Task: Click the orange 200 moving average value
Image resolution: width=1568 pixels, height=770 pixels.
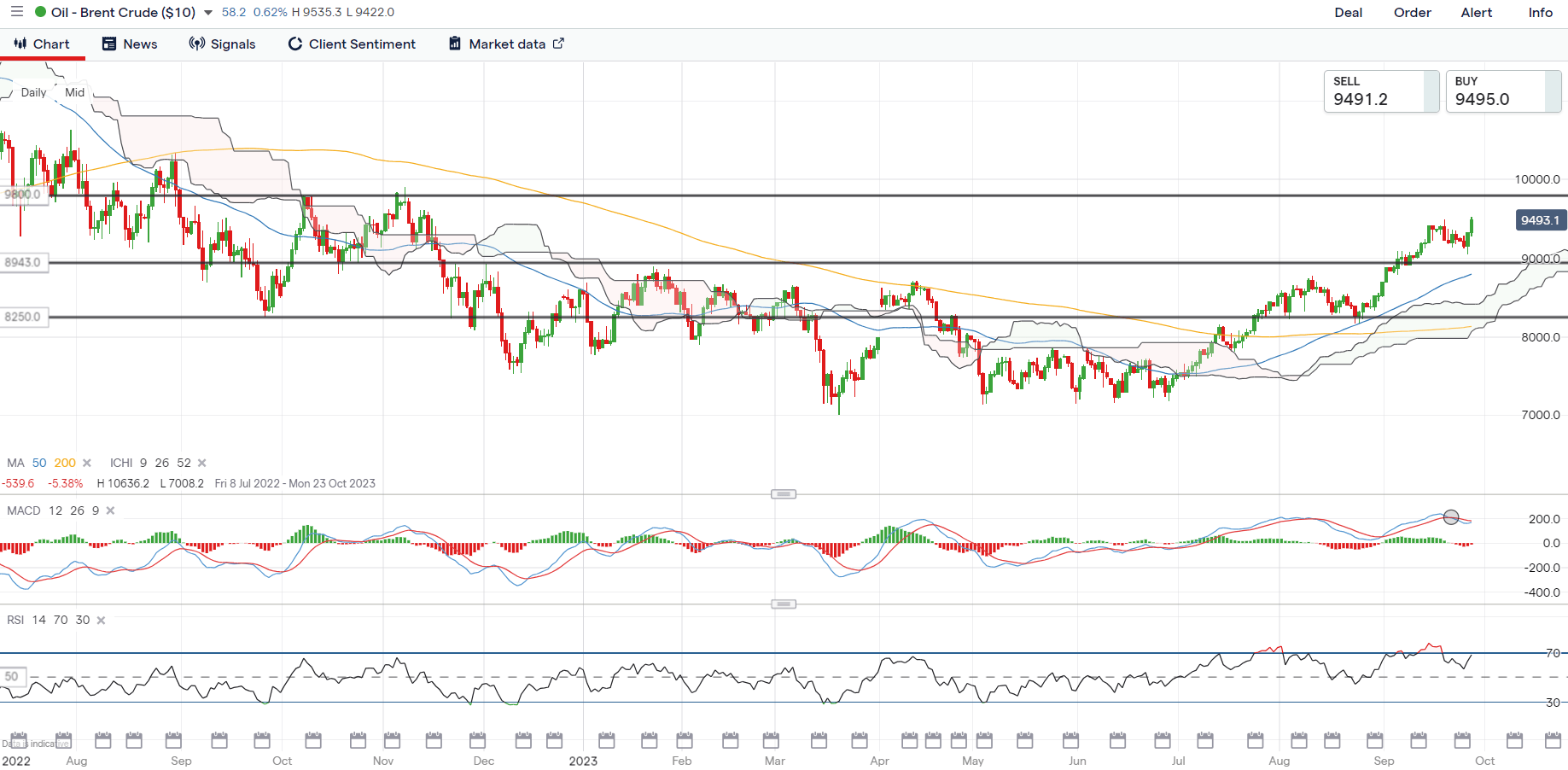Action: click(65, 463)
